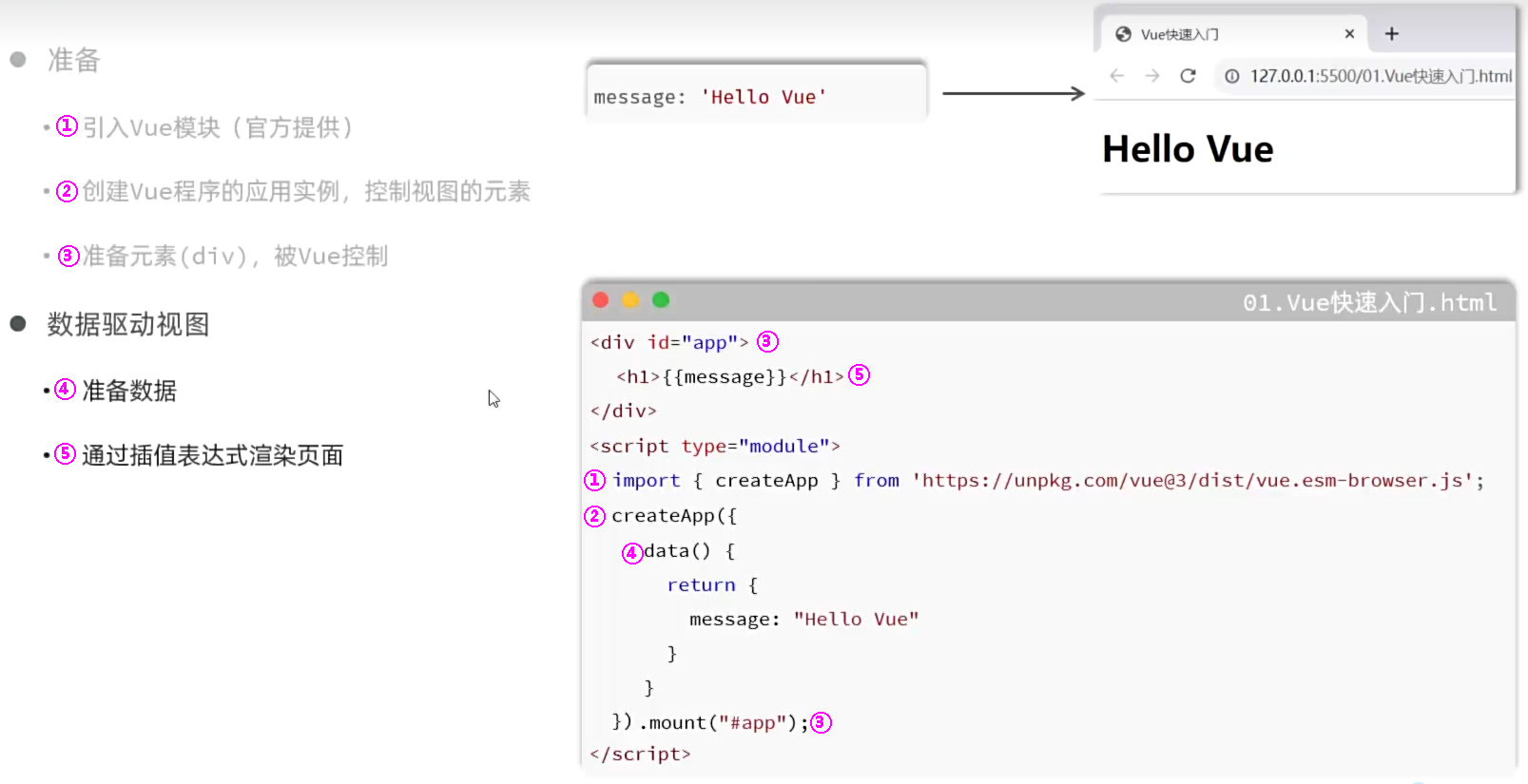The image size is (1528, 784).
Task: Click circled 4 beside data() in code
Action: pyautogui.click(x=632, y=552)
